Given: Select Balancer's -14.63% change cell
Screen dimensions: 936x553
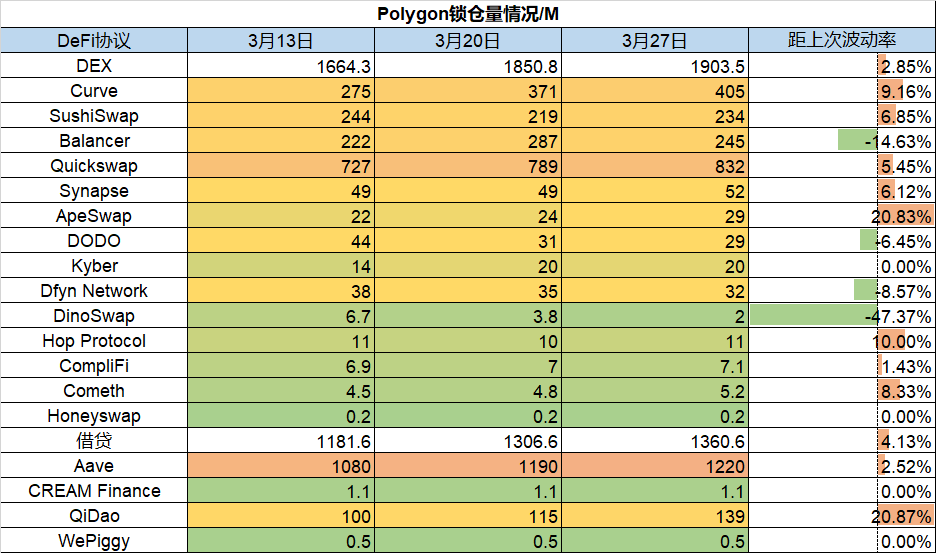Looking at the screenshot, I should click(x=841, y=141).
